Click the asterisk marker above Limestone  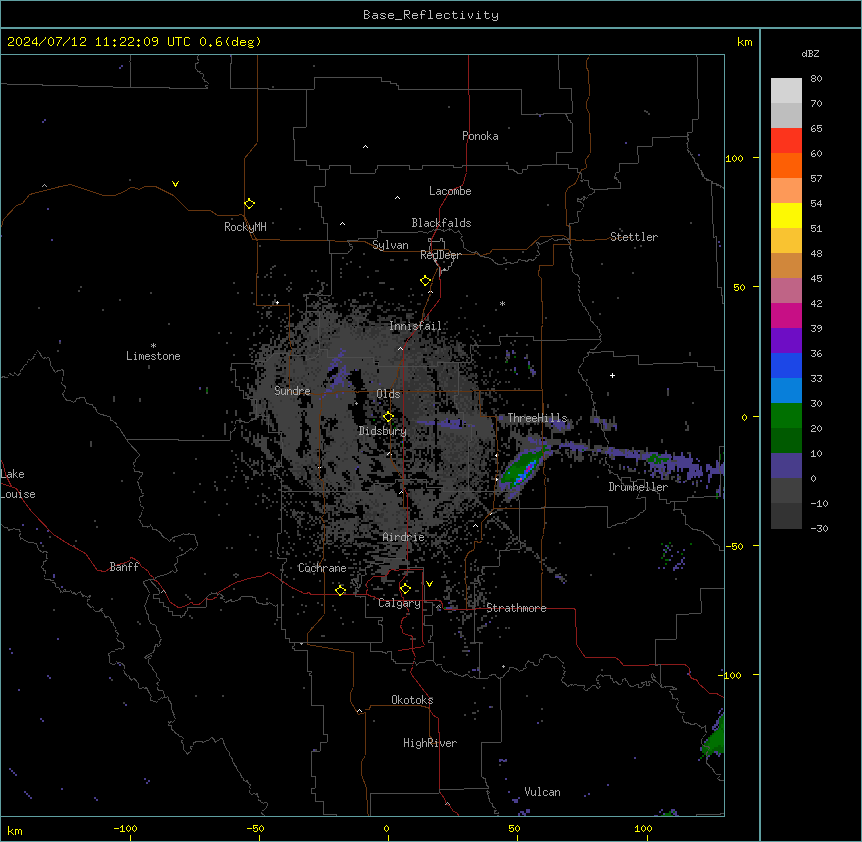(153, 346)
